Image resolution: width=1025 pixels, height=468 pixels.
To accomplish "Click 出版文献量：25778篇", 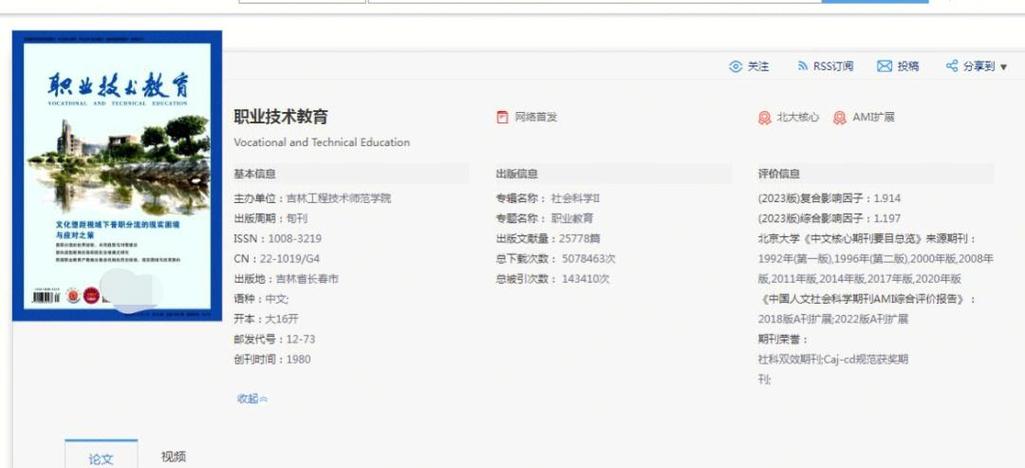I will click(548, 239).
